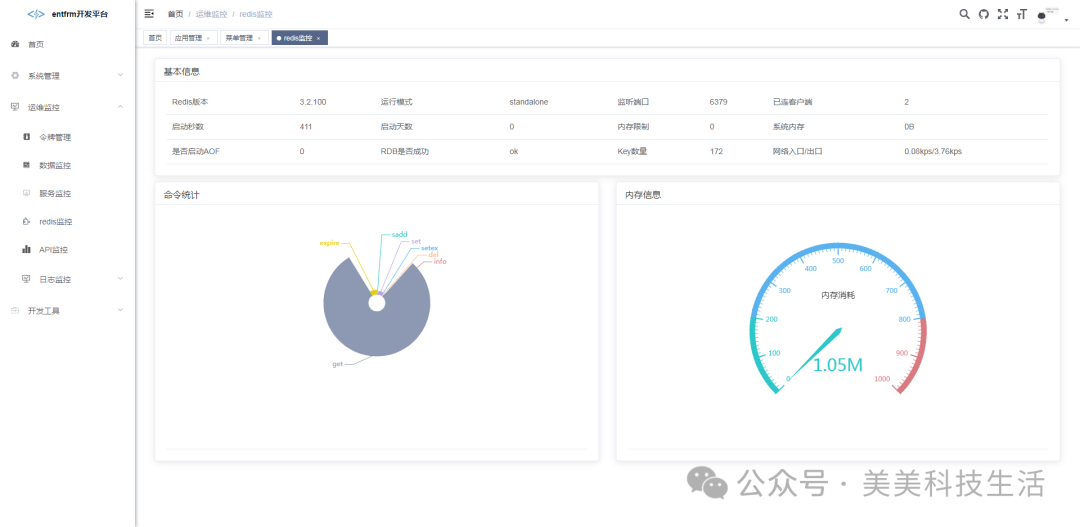Switch to the 应用管理 tab
This screenshot has width=1080, height=527.
point(193,38)
